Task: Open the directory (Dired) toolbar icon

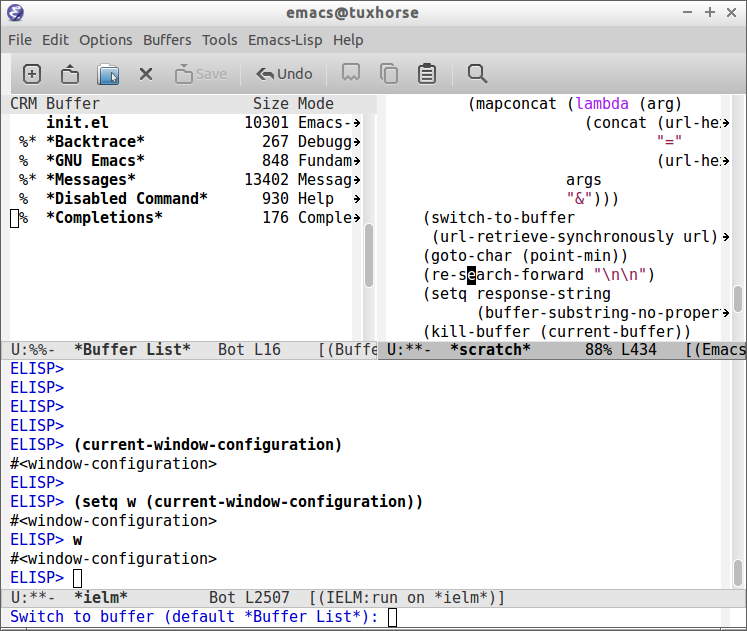Action: click(108, 74)
